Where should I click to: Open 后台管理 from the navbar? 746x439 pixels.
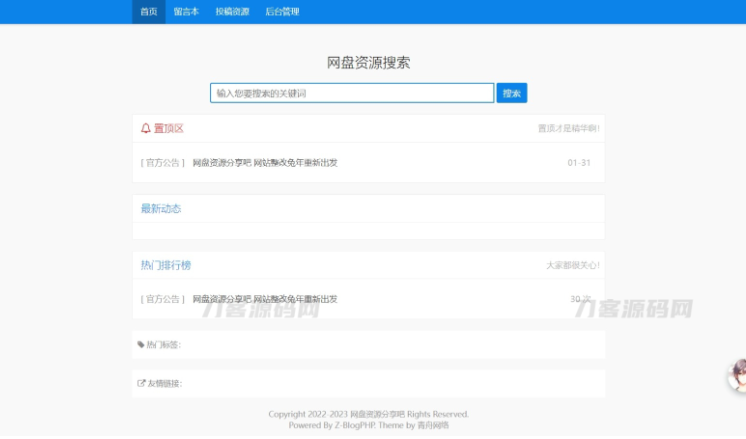tap(282, 12)
